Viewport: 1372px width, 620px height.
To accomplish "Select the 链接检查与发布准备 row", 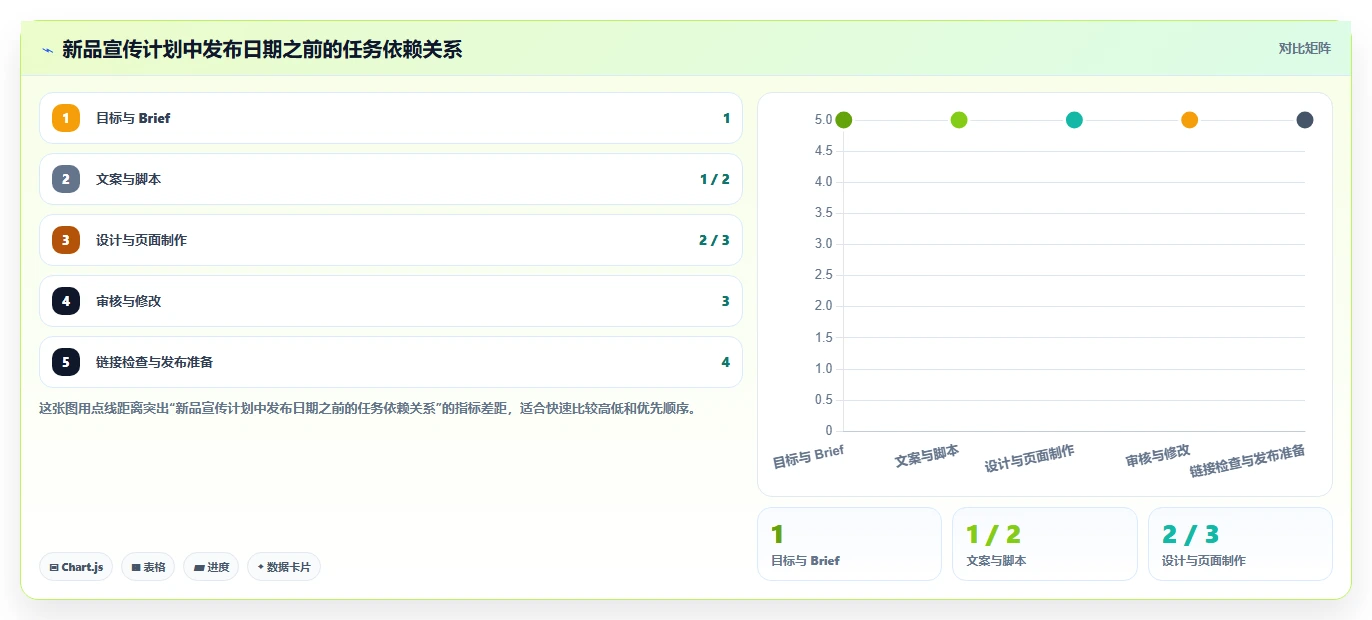I will tap(391, 362).
